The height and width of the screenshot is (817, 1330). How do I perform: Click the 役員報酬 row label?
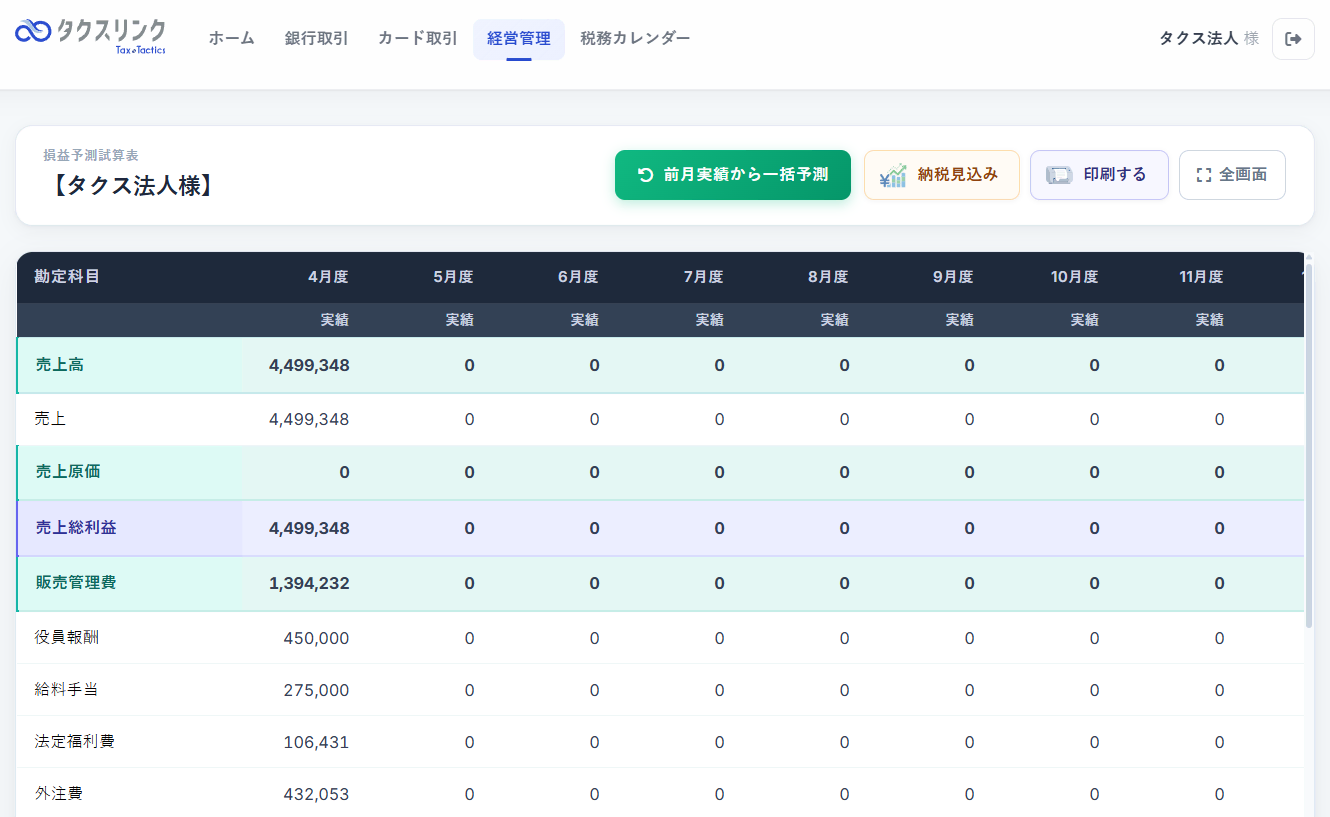tap(66, 638)
